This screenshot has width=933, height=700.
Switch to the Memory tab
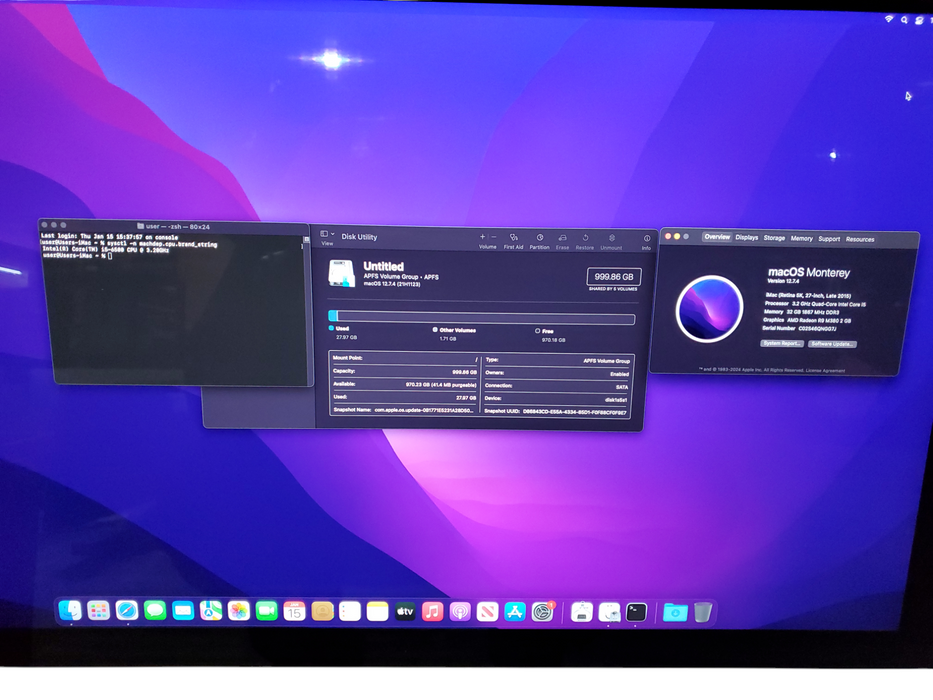pos(801,238)
